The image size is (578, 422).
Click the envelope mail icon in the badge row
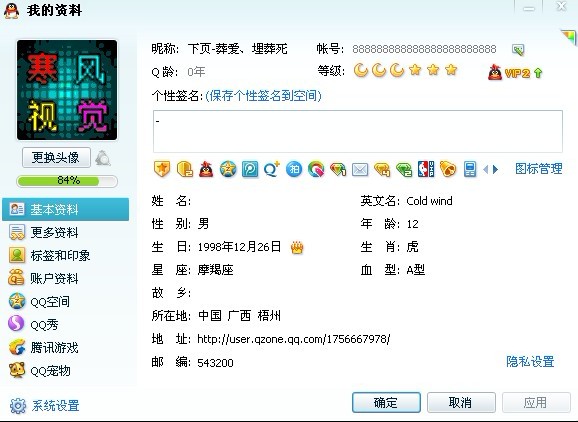coord(360,170)
